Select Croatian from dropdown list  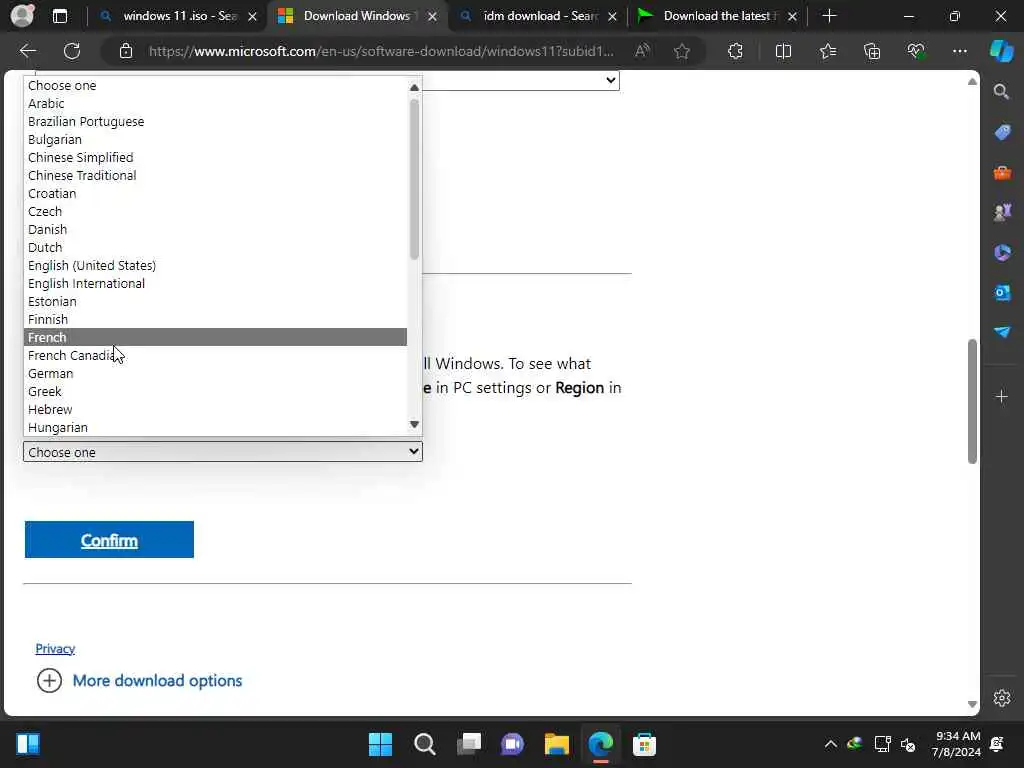coord(216,193)
